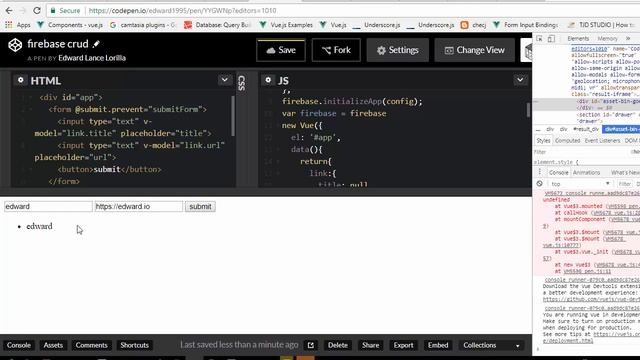This screenshot has width=640, height=360.
Task: Switch to DevTools Elements tab
Action: click(578, 39)
